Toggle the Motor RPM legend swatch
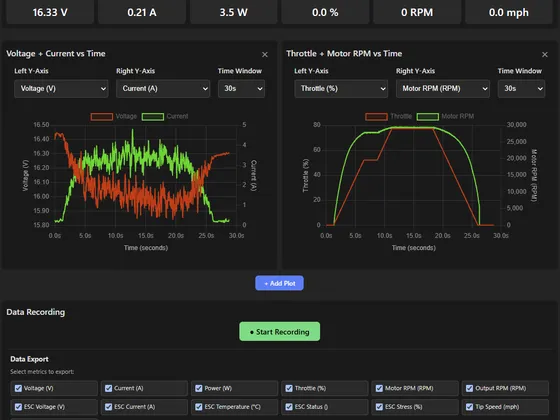The width and height of the screenshot is (560, 420). coord(428,117)
